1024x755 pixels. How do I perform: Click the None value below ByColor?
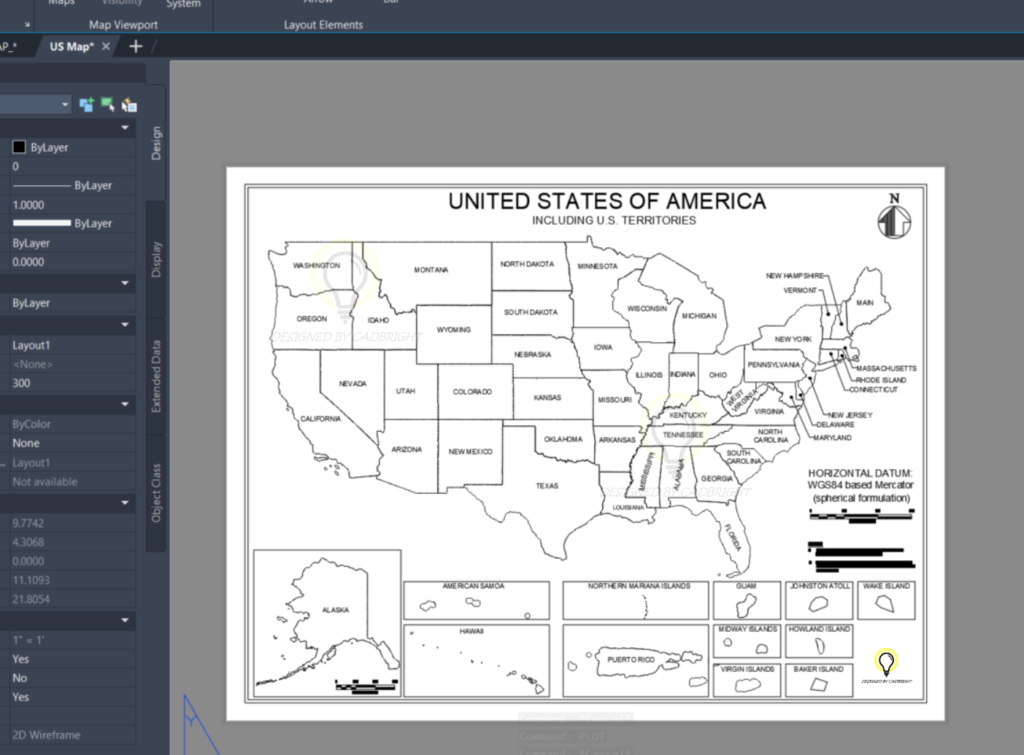tap(26, 443)
